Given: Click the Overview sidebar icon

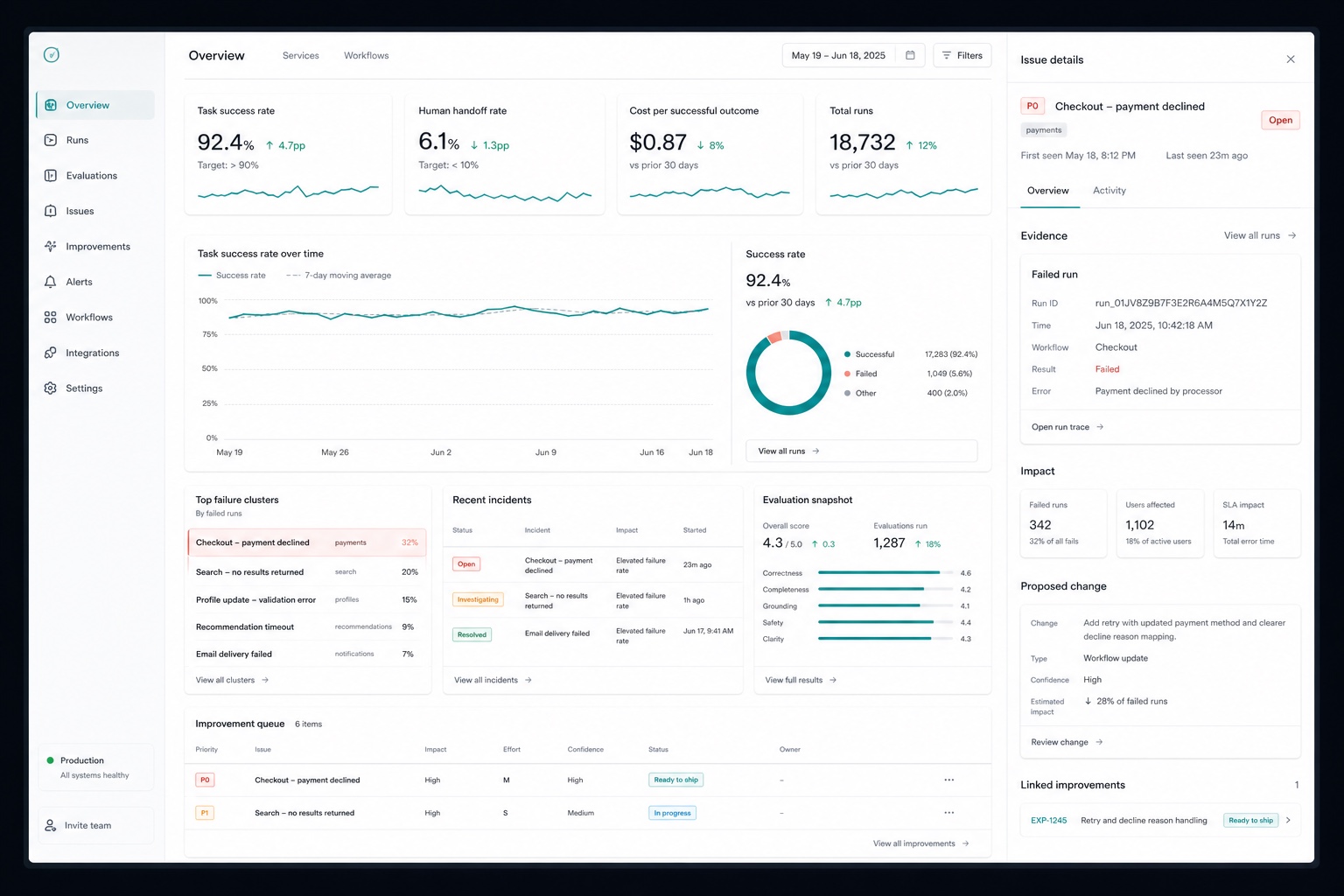Looking at the screenshot, I should [x=51, y=105].
